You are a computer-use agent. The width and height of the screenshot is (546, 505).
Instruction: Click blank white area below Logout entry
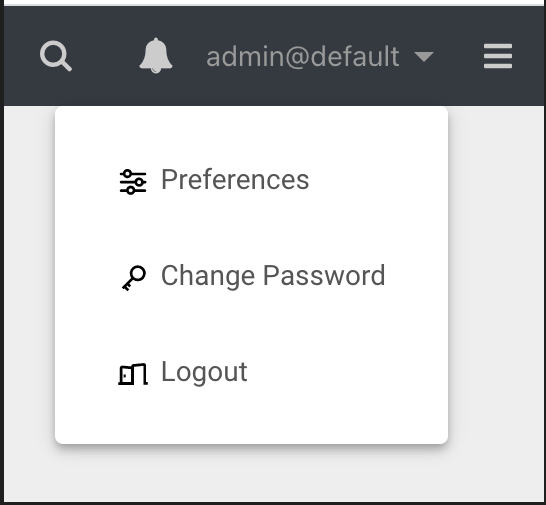coord(251,421)
